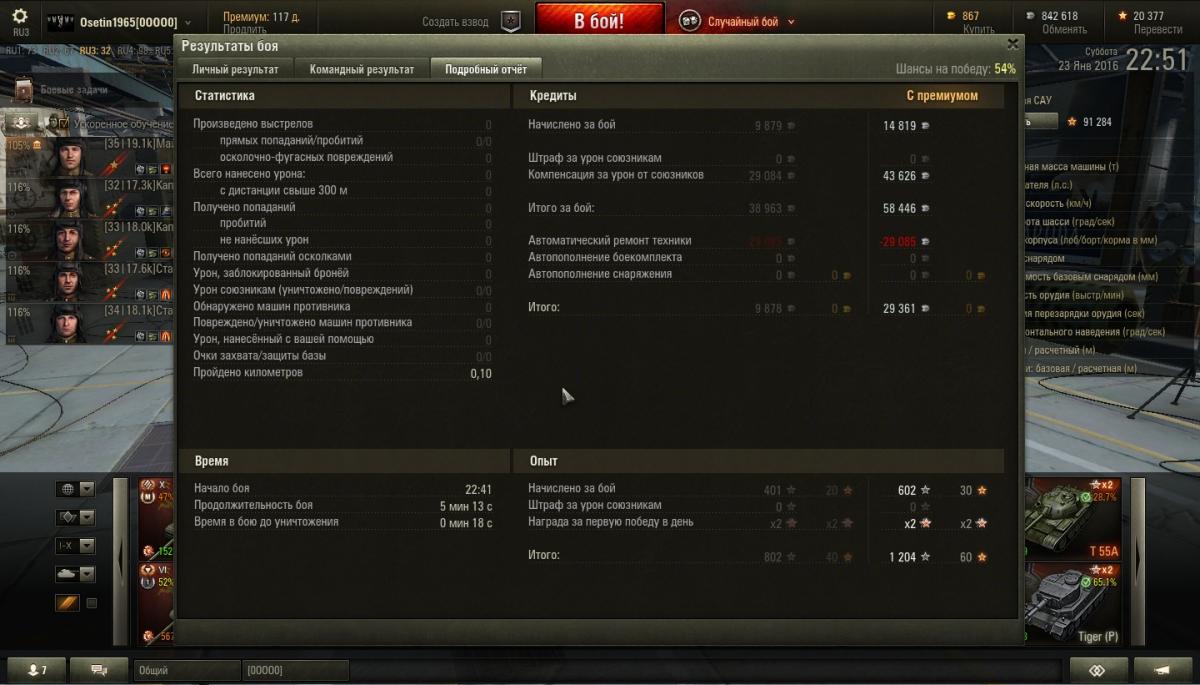Click the platoon emblem icon beside Создать взвод
Viewport: 1200px width, 685px height.
pyautogui.click(x=510, y=21)
